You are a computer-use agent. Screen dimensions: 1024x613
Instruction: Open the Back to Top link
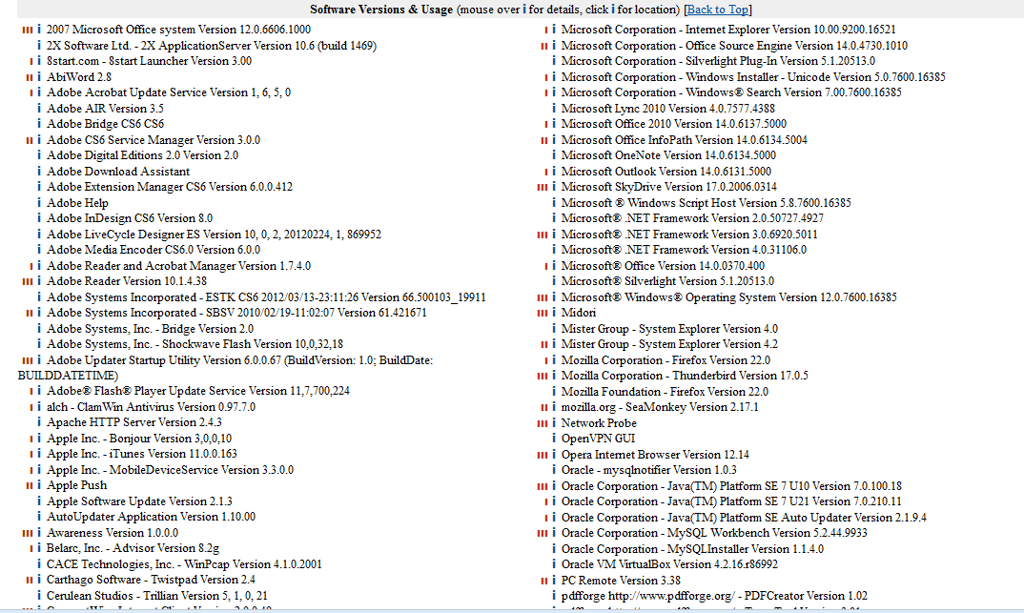point(718,9)
